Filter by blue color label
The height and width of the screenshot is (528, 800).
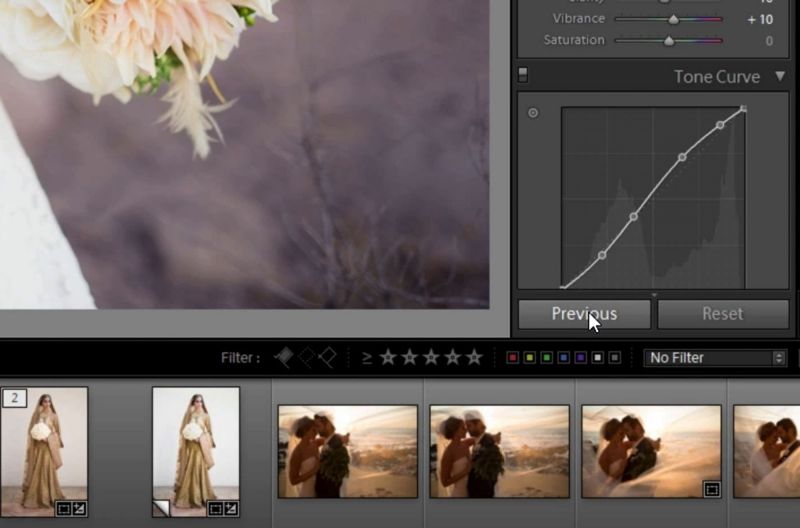[x=564, y=358]
